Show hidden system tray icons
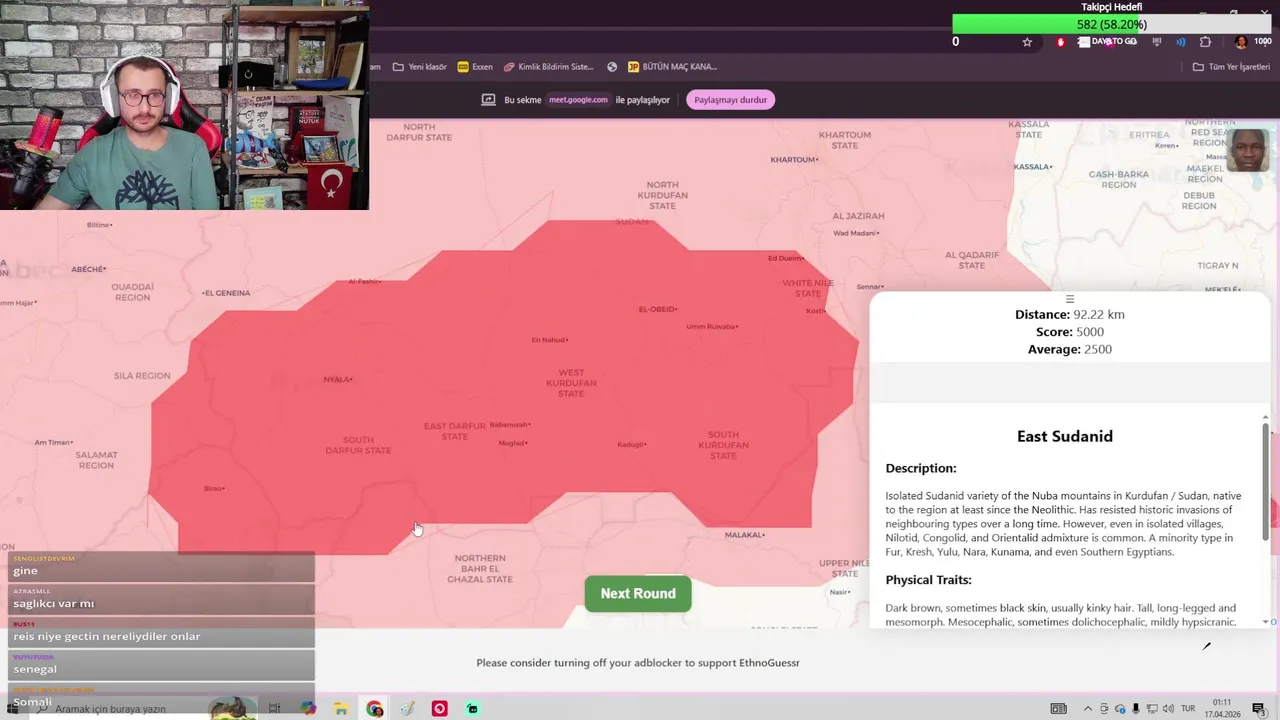The image size is (1280, 720). tap(1088, 709)
